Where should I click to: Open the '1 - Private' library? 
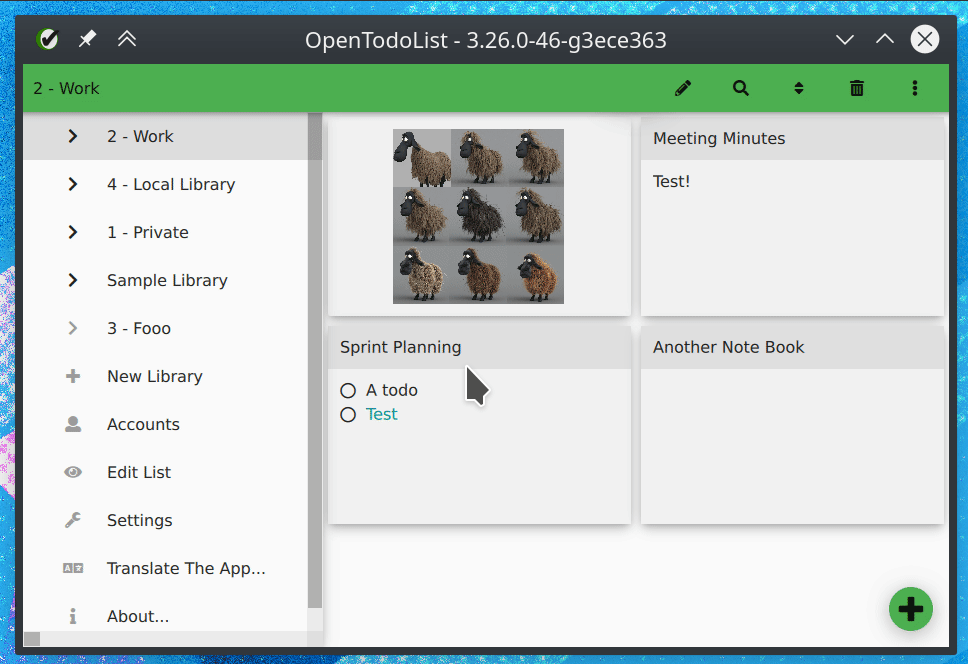coord(165,232)
